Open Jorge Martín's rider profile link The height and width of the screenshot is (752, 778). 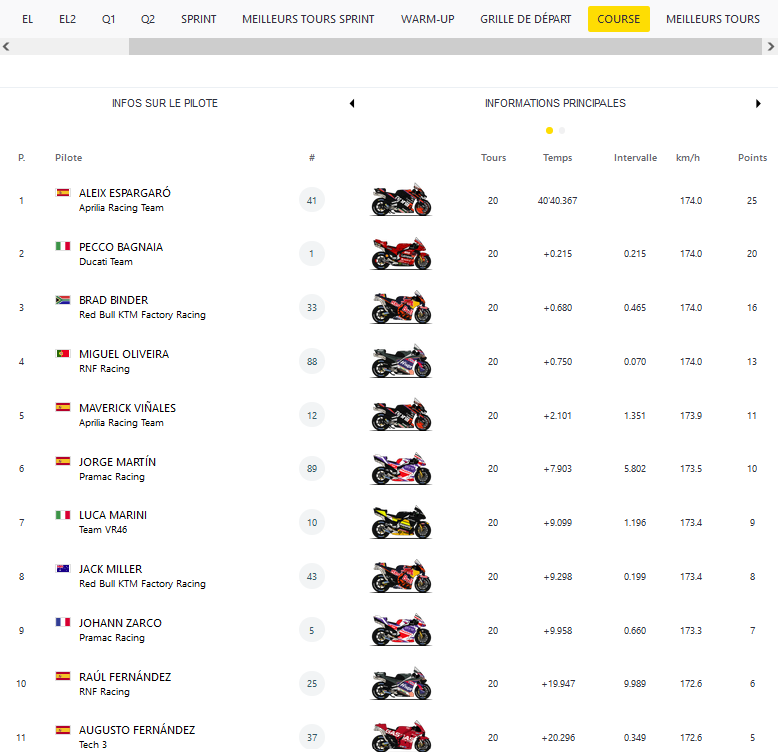[117, 462]
